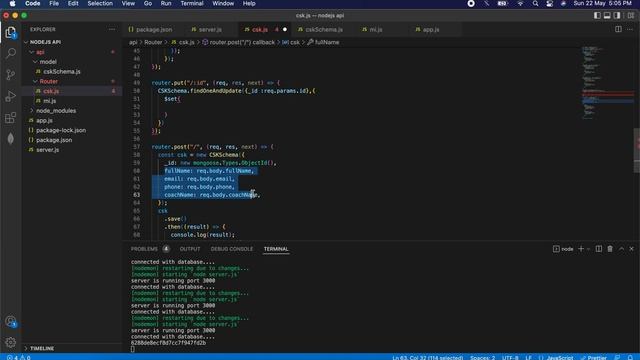Change JavaScript language mode in status bar

coord(560,357)
